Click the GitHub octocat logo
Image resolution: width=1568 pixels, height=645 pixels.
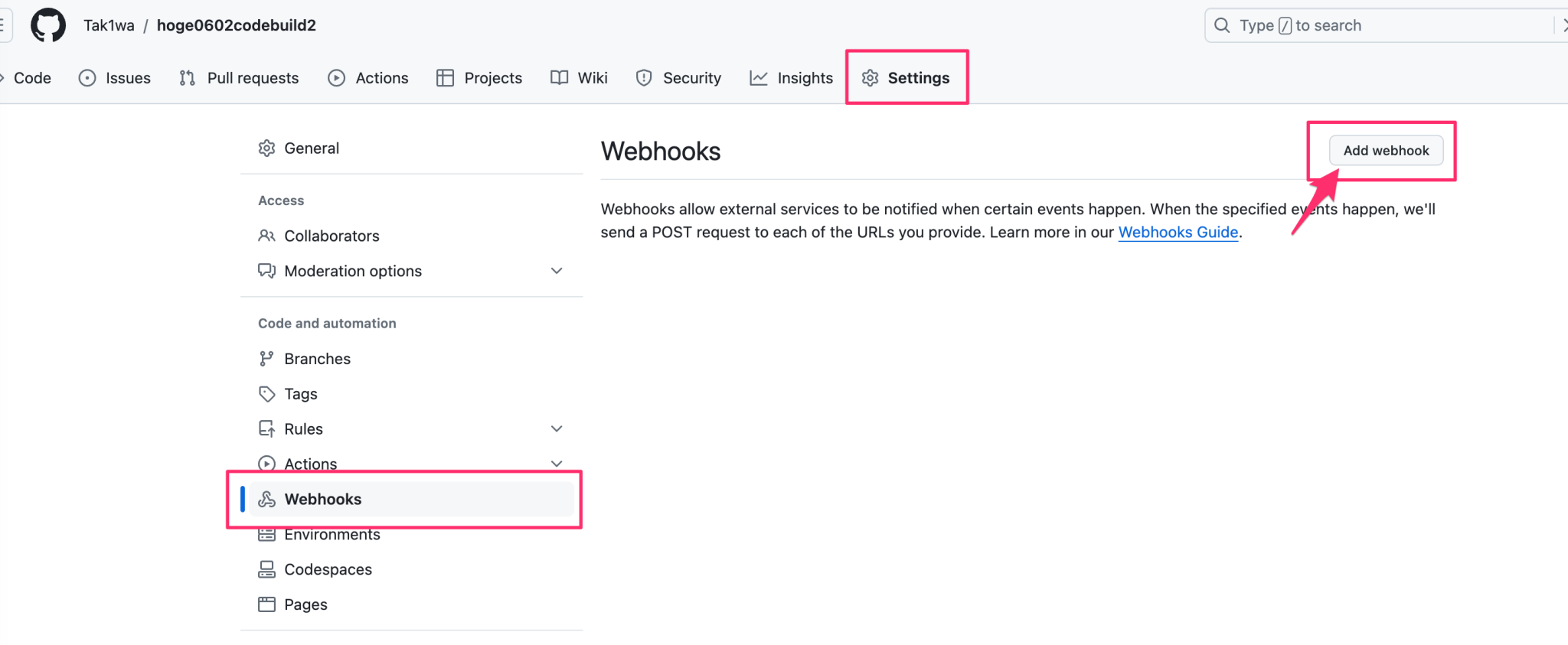click(x=47, y=24)
